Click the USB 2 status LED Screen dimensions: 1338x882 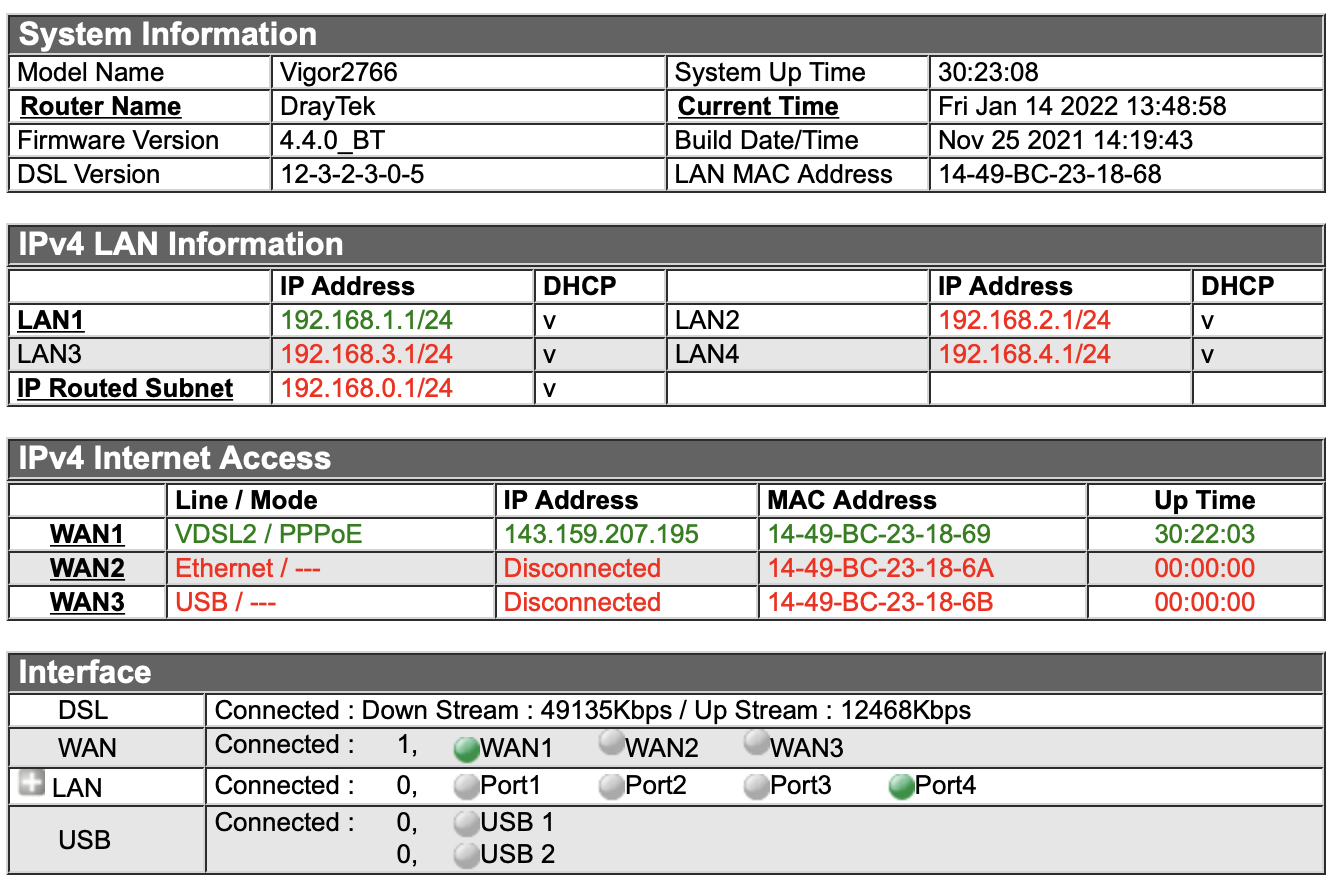(x=466, y=855)
